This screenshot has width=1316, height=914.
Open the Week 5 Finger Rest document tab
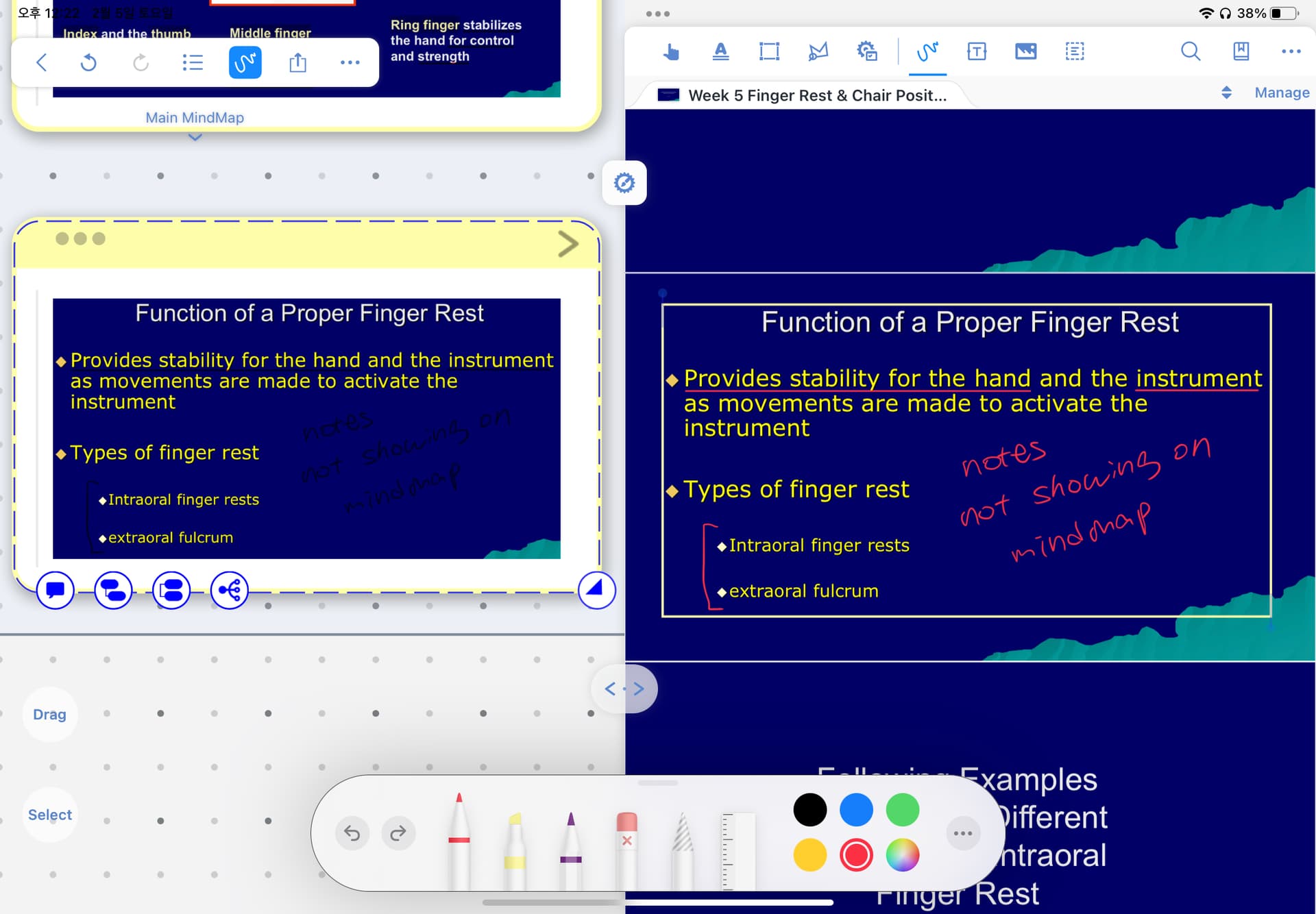click(x=802, y=95)
